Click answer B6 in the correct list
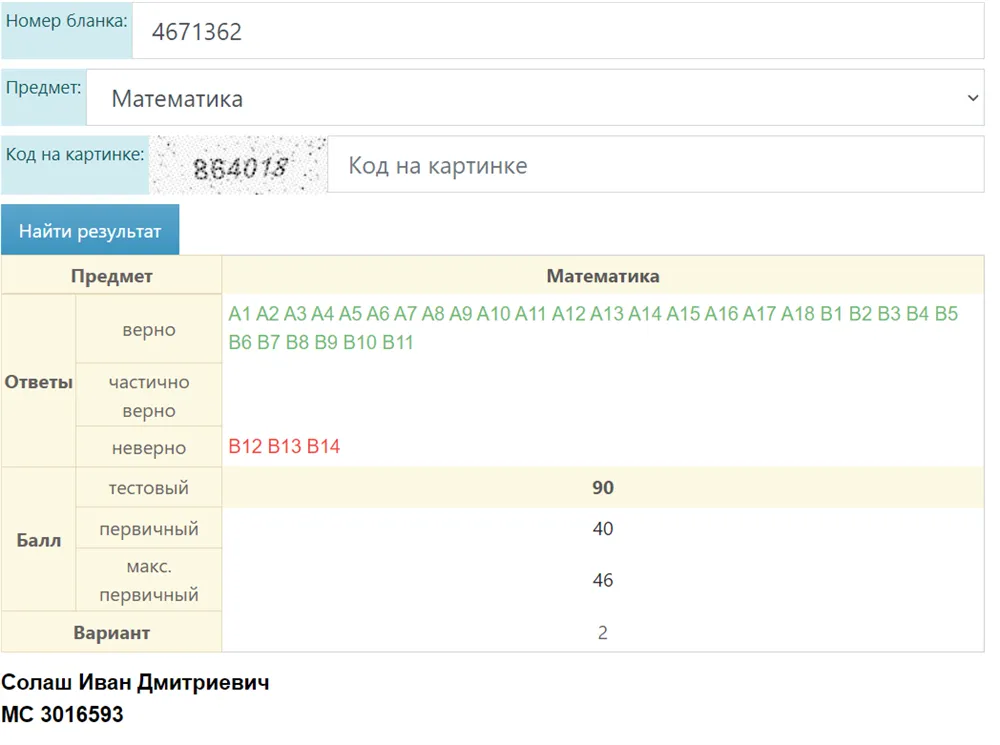Image resolution: width=1000 pixels, height=745 pixels. point(240,343)
